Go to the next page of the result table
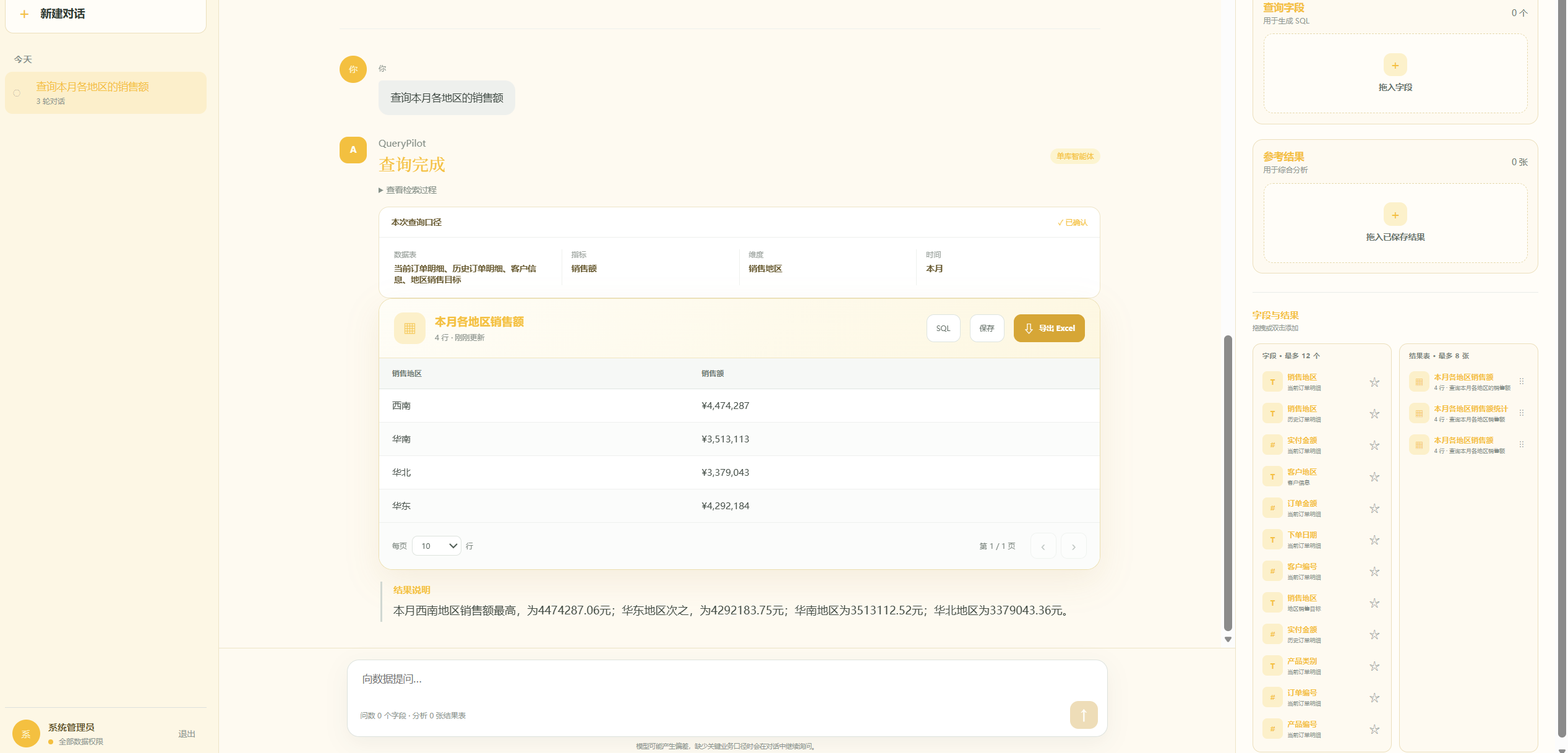Screen dimensions: 1568x753 point(1074,546)
